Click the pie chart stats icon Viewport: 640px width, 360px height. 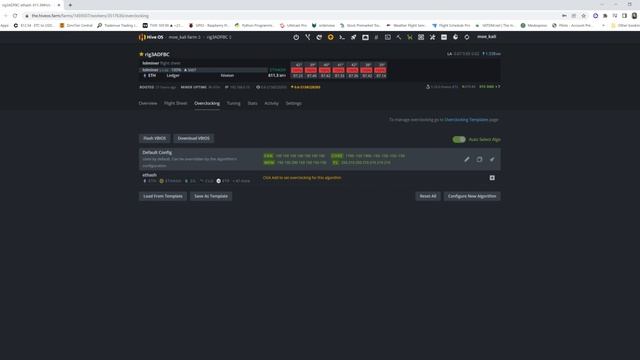456,37
